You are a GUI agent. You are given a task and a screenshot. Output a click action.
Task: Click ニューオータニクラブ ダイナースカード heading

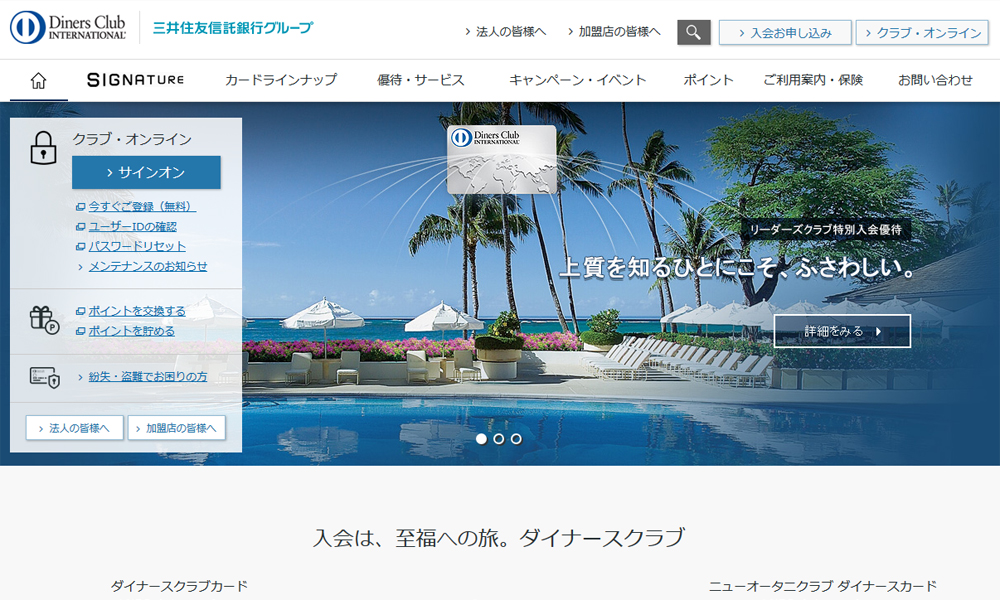(x=823, y=586)
